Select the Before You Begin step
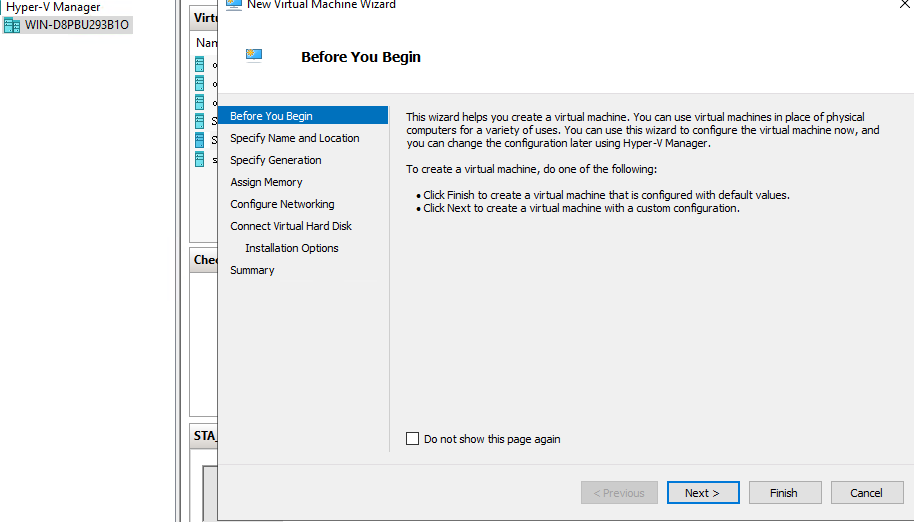Viewport: 914px width, 522px height. (x=271, y=116)
